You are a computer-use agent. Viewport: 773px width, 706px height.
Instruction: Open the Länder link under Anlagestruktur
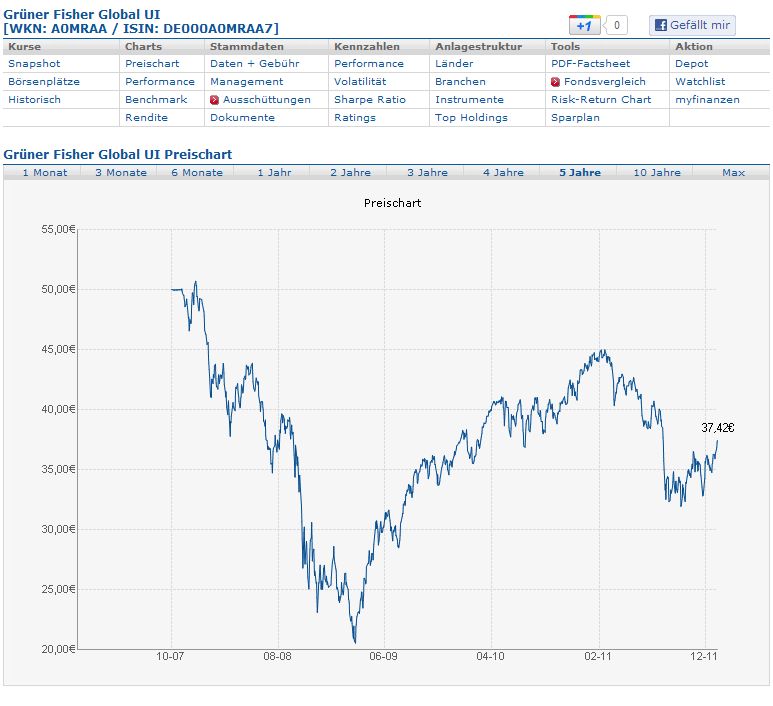(x=454, y=64)
